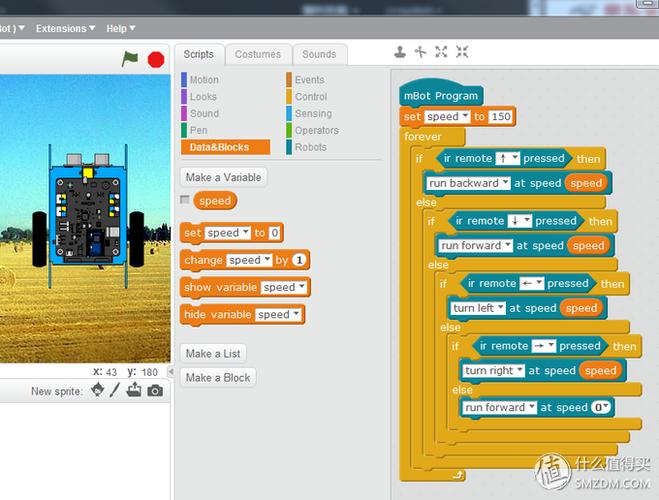Select the Shrink sprite tool
The image size is (659, 500).
pos(462,52)
